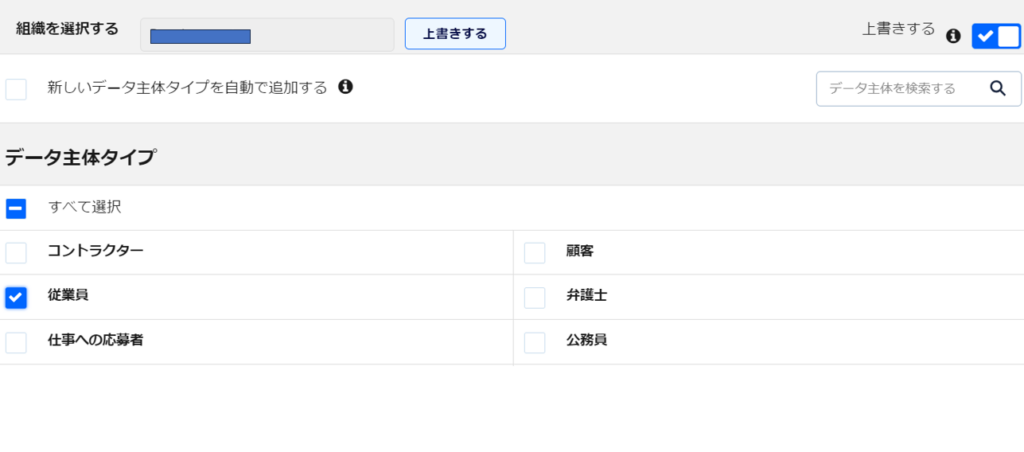Check the 公務員 checkbox
This screenshot has width=1024, height=452.
[x=535, y=342]
